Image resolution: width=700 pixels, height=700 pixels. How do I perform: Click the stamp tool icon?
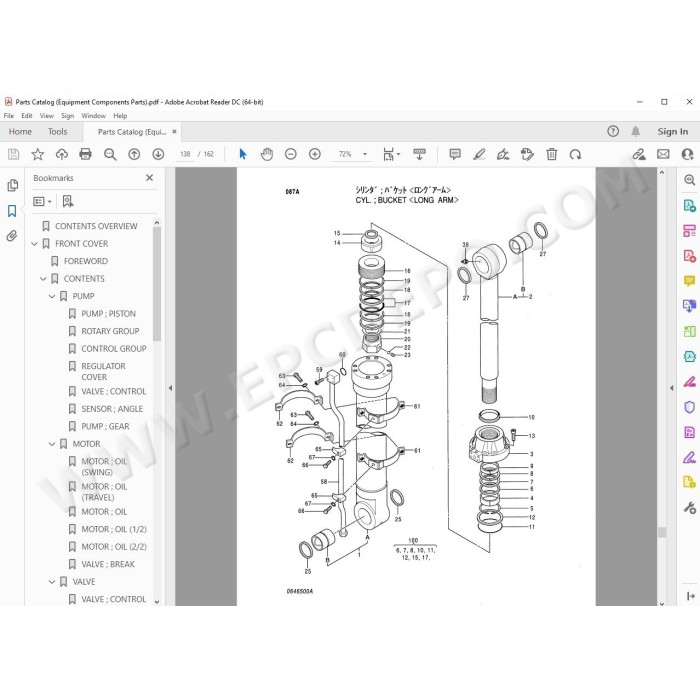pyautogui.click(x=527, y=154)
